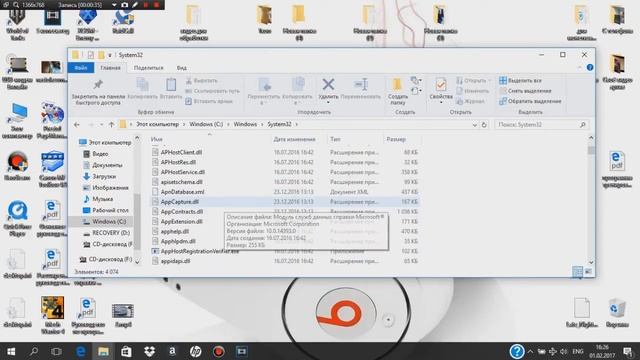This screenshot has height=360, width=640.
Task: Open the Windows Start button
Action: [11, 351]
